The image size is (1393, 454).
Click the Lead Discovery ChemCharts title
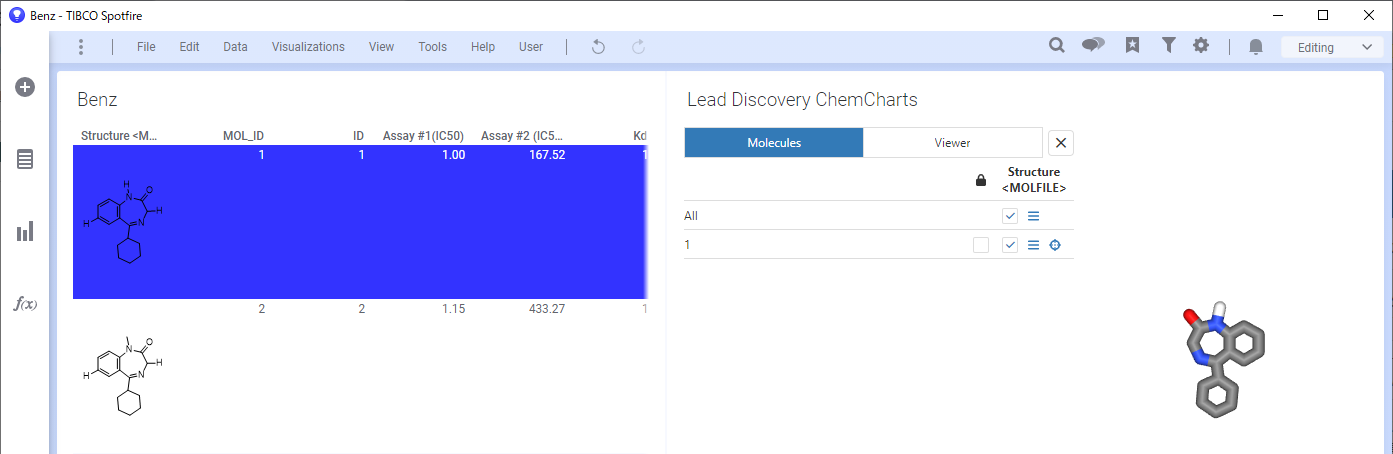click(x=802, y=100)
